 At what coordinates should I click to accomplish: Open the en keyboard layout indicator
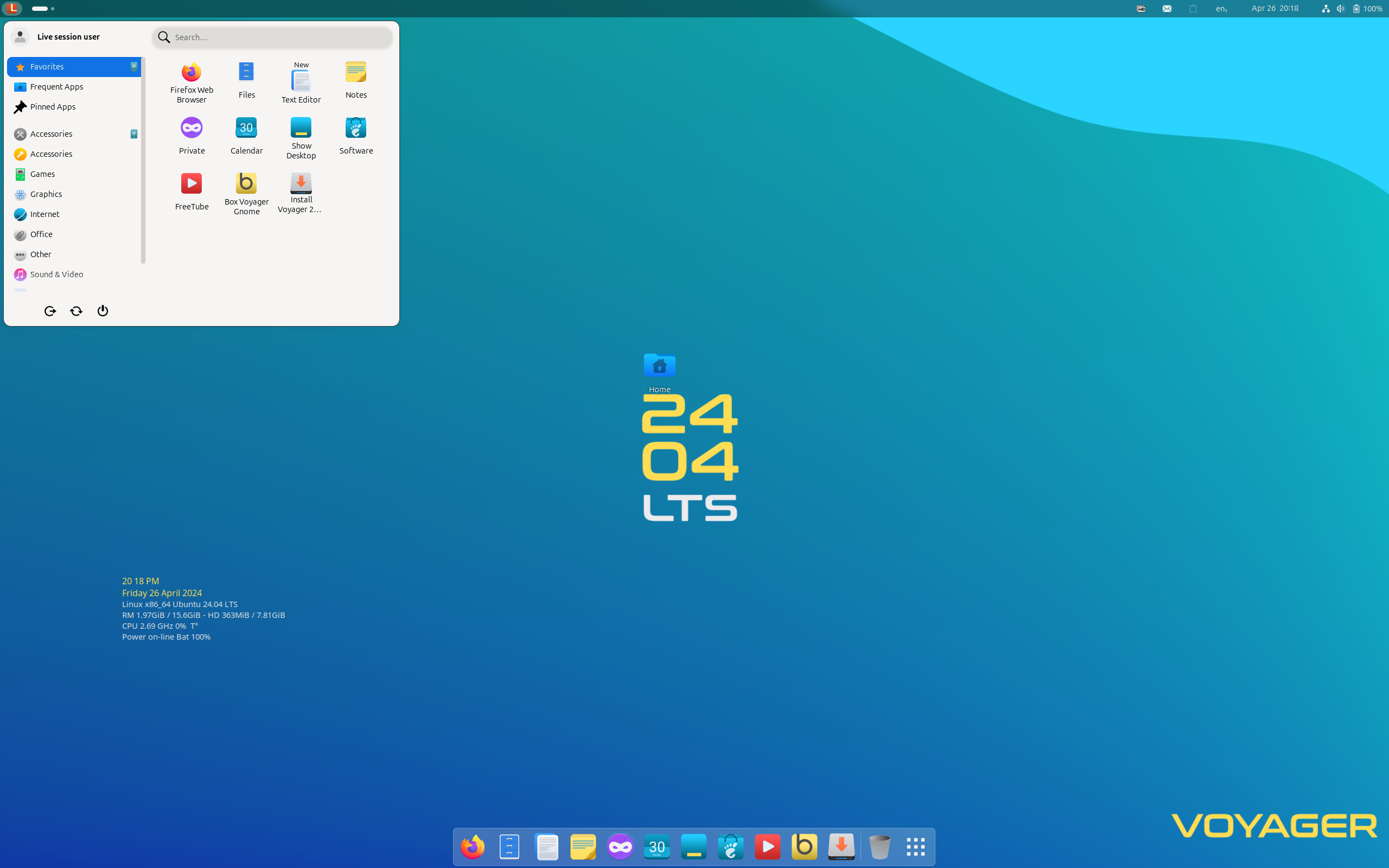coord(1221,9)
